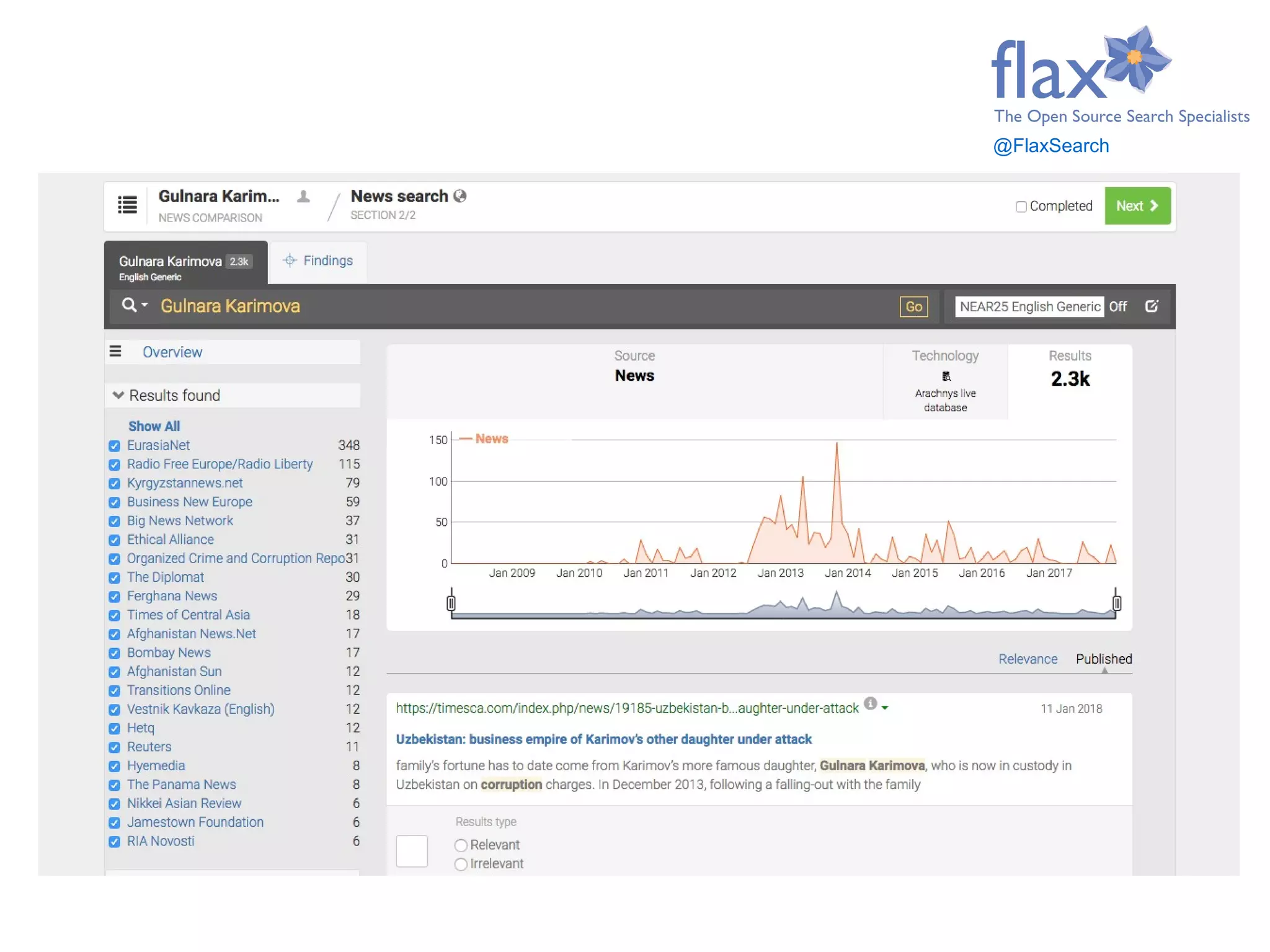
Task: Open the NEAR25 English Generic selector
Action: (x=1029, y=306)
